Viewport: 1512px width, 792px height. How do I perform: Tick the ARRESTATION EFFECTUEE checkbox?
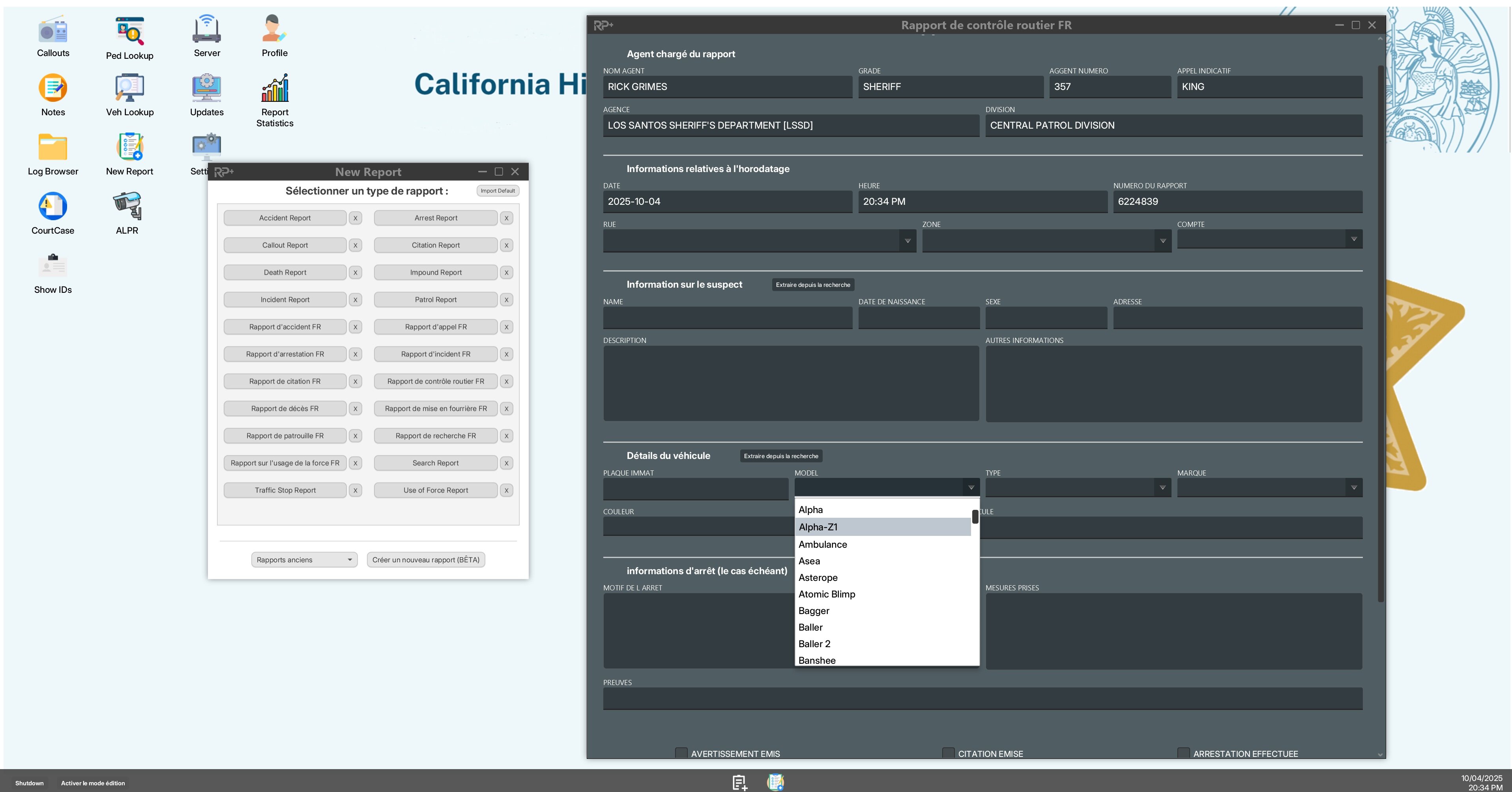coord(1183,753)
